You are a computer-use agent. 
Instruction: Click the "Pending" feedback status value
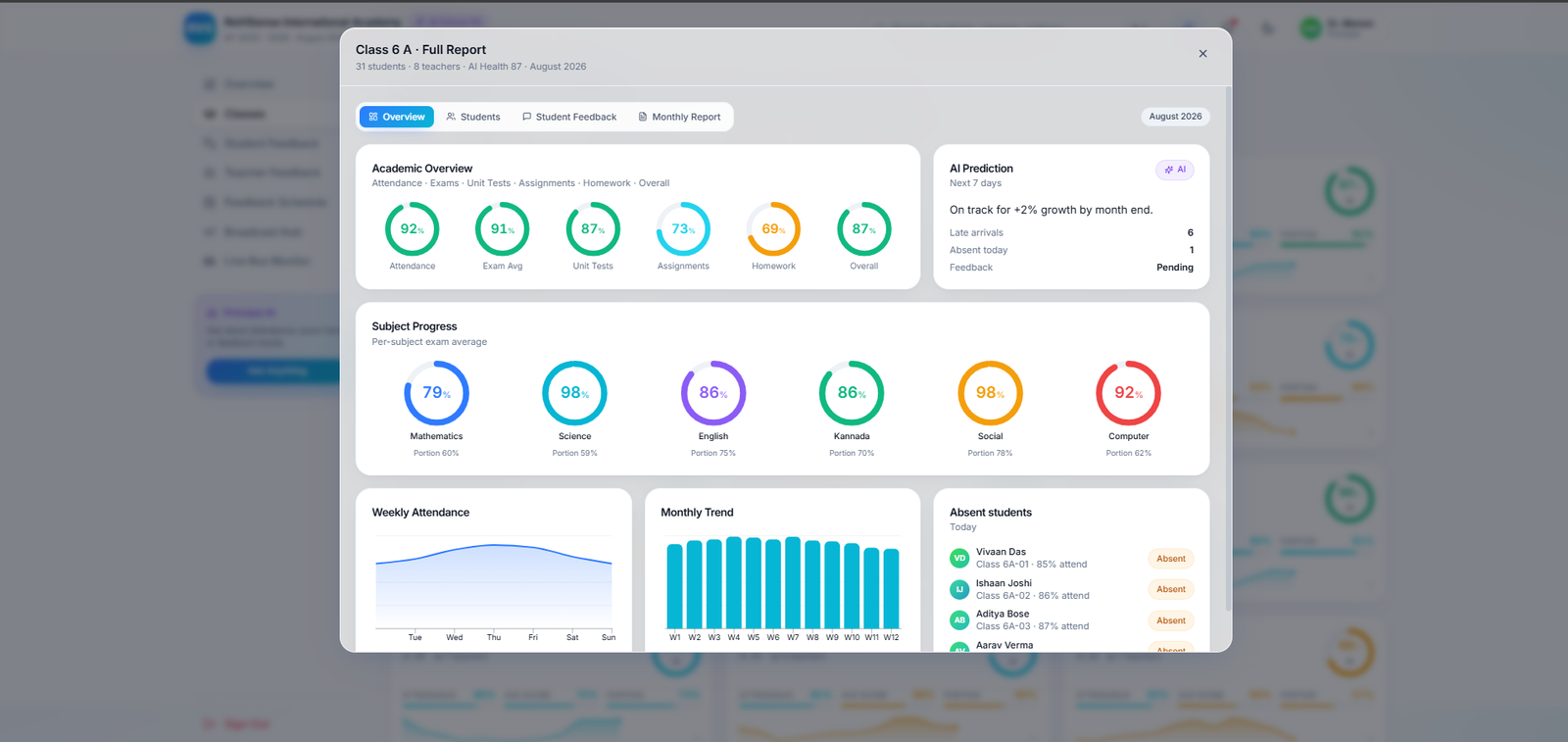[x=1175, y=268]
